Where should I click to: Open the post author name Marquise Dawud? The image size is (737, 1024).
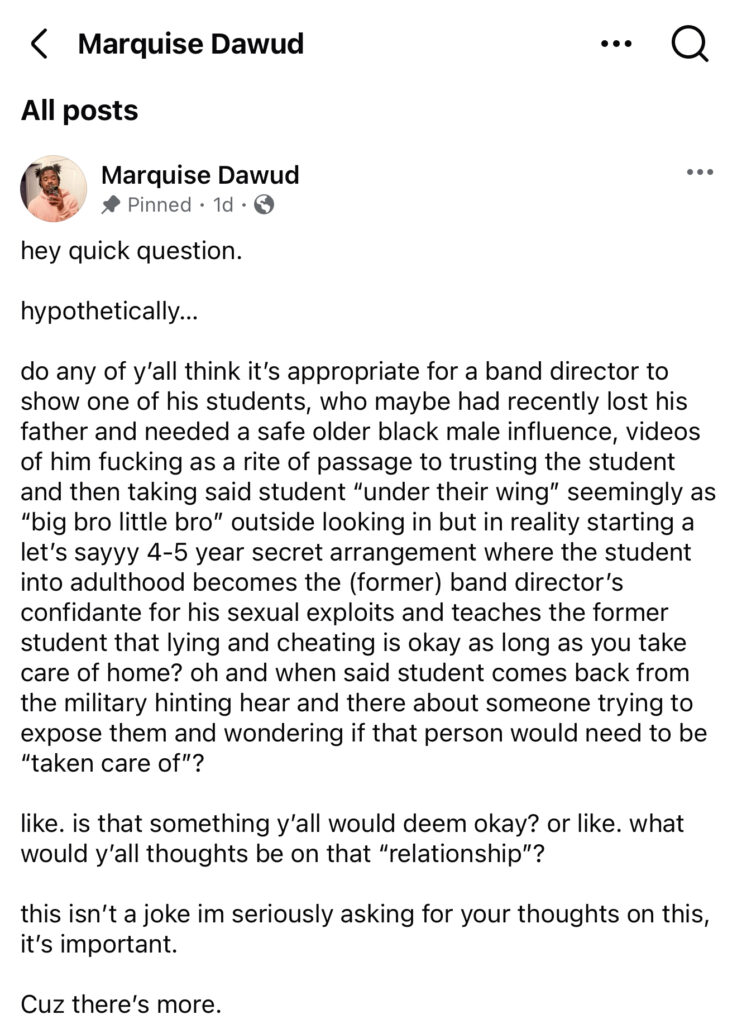coord(200,175)
